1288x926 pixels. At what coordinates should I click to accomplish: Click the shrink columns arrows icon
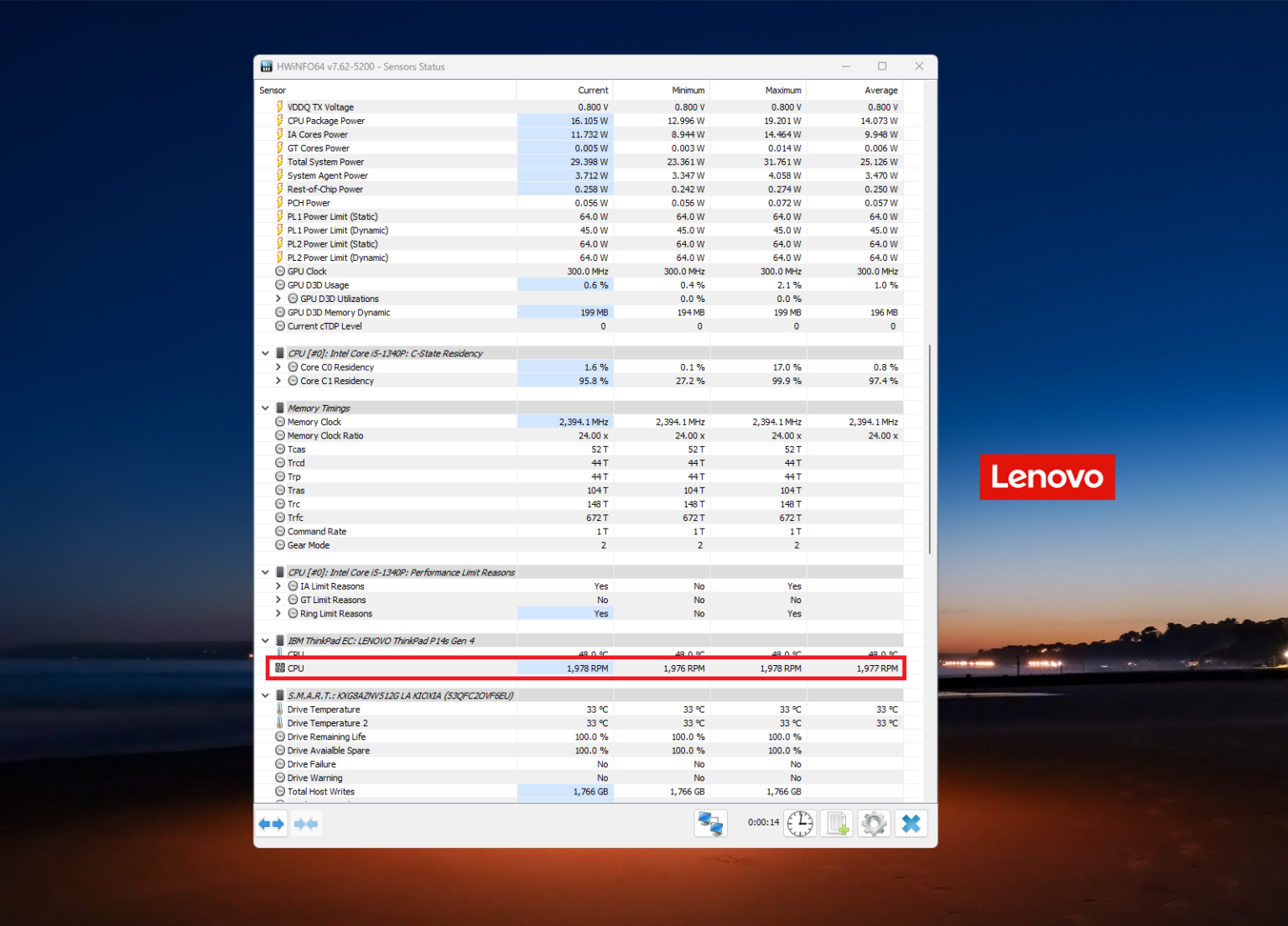pos(307,823)
